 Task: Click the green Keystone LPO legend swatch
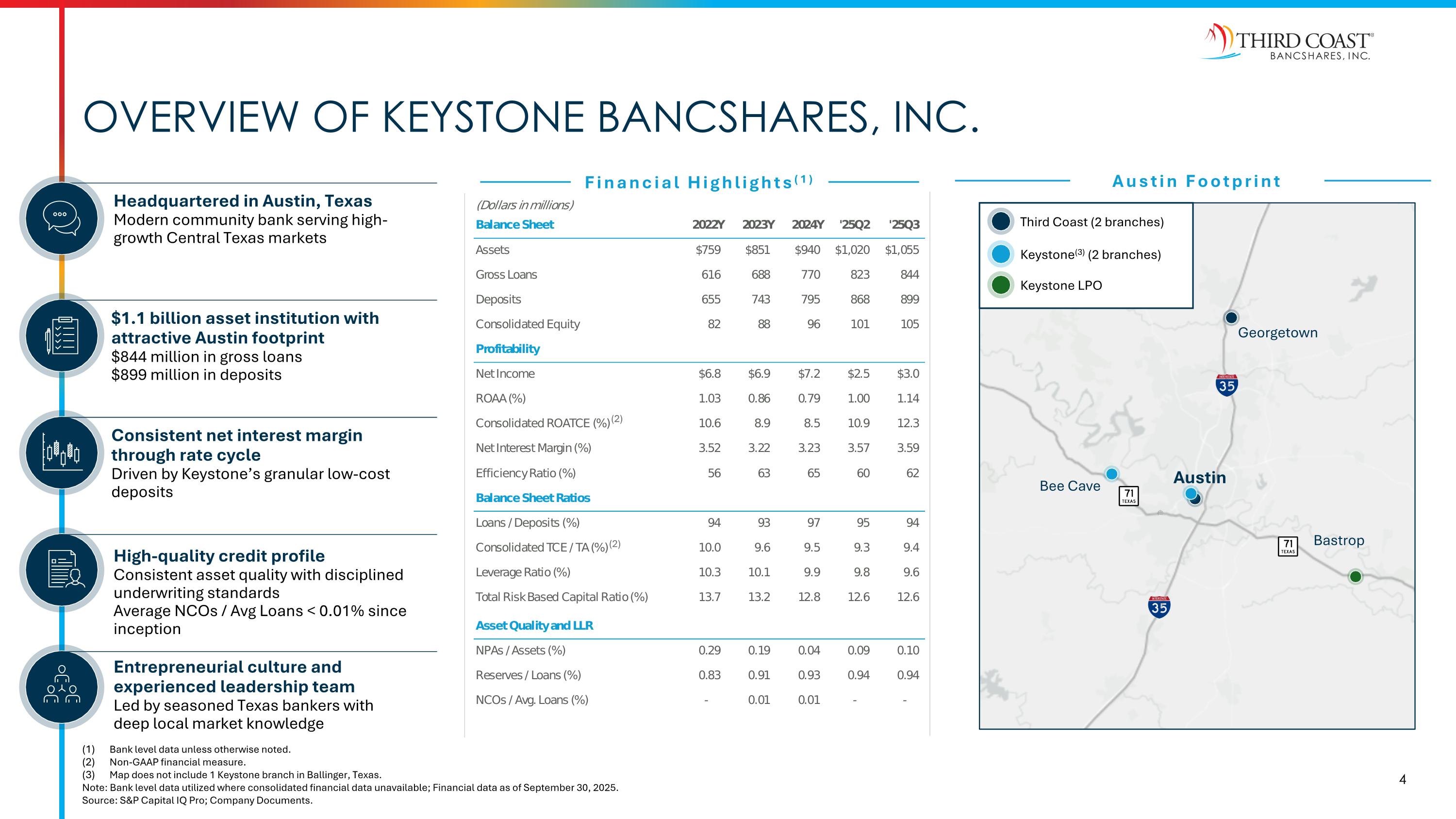click(1000, 285)
